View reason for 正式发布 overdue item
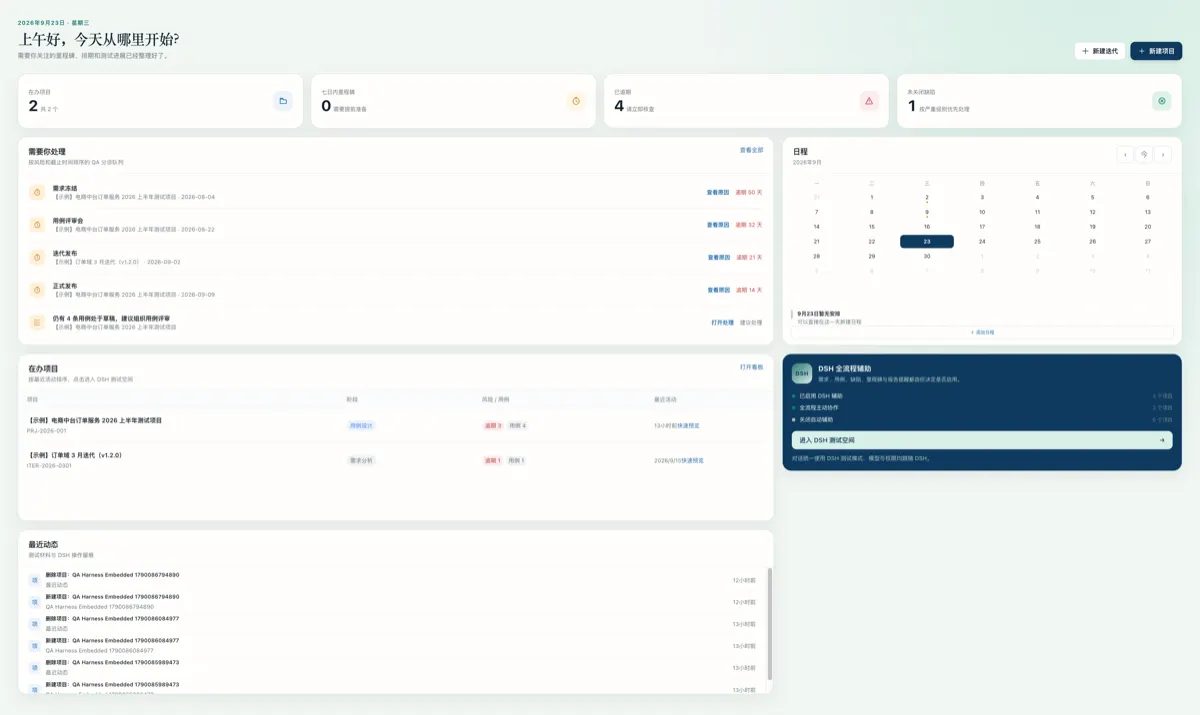Viewport: 1200px width, 715px height. pyautogui.click(x=718, y=290)
